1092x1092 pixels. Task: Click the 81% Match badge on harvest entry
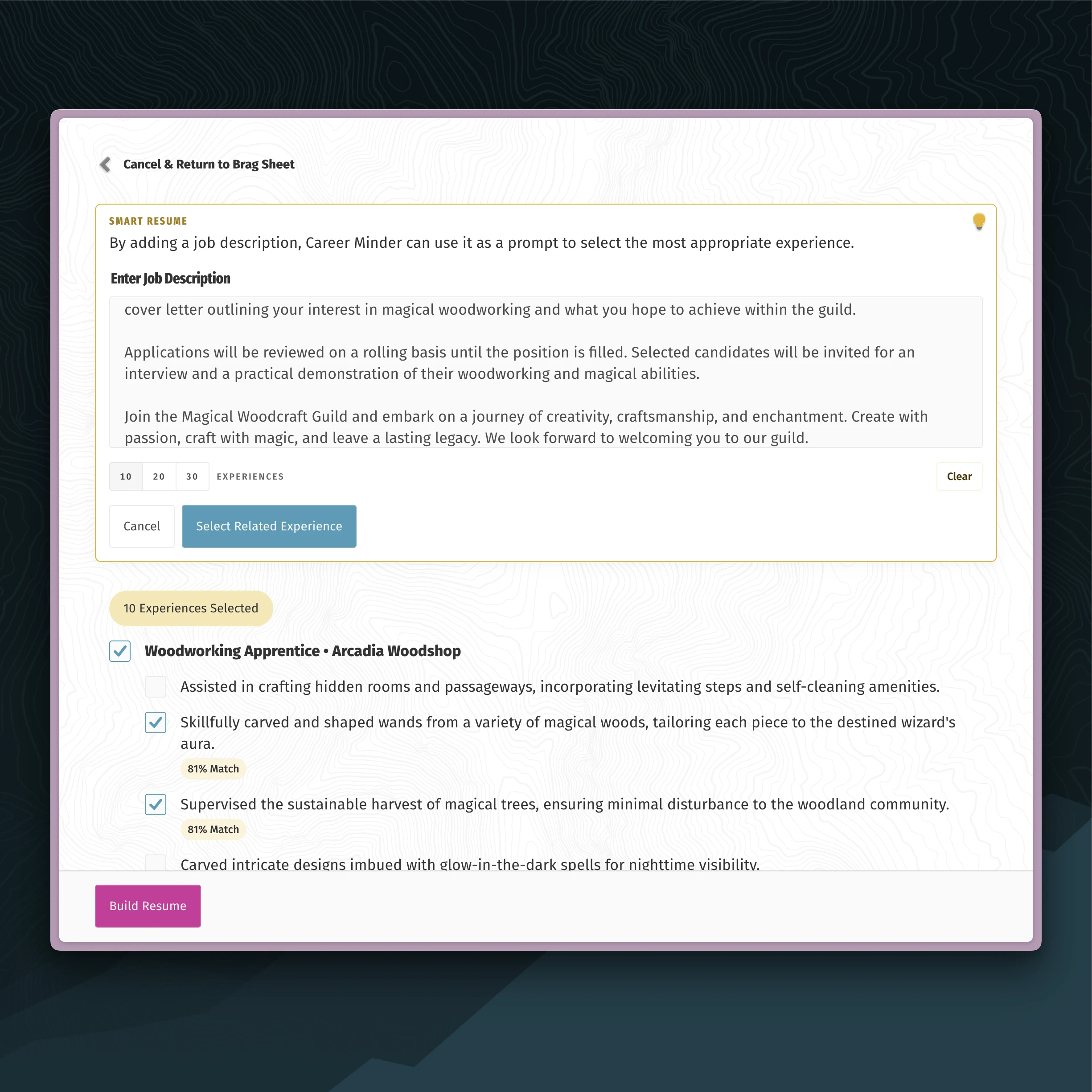[212, 829]
